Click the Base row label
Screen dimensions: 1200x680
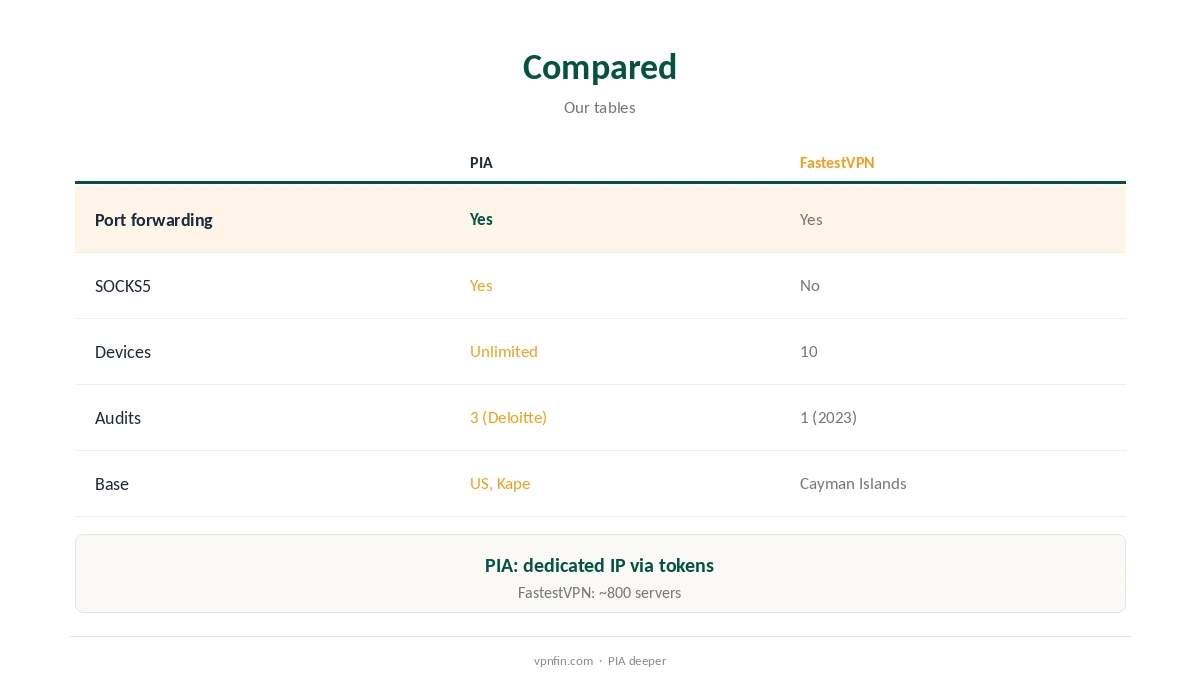pos(112,484)
